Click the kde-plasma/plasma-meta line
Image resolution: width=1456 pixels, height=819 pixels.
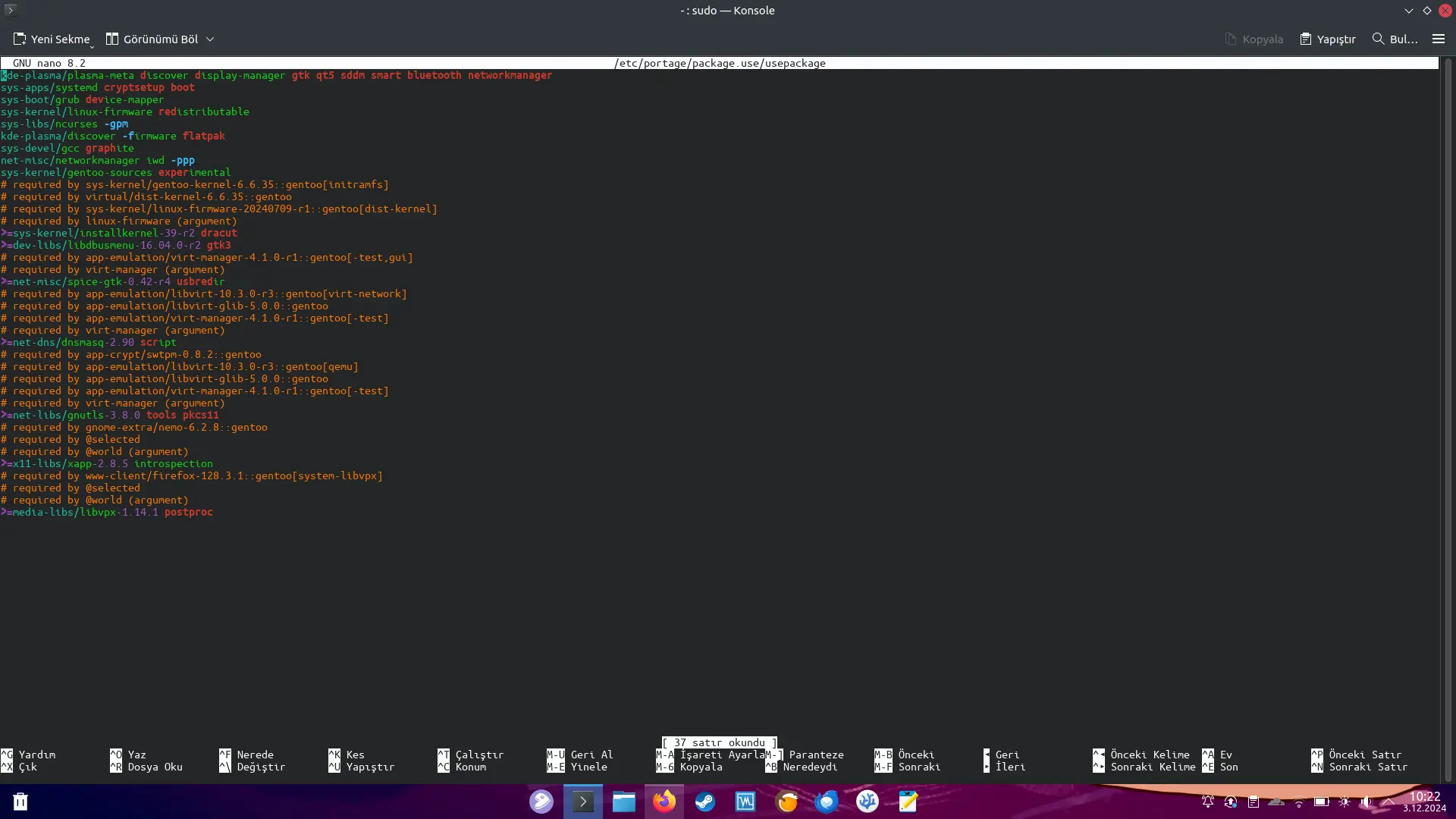coord(277,75)
